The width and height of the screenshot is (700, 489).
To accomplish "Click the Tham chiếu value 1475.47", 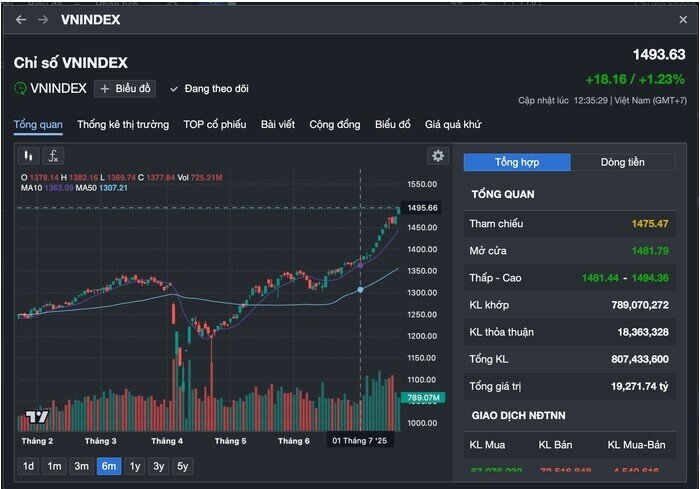I will [x=650, y=224].
